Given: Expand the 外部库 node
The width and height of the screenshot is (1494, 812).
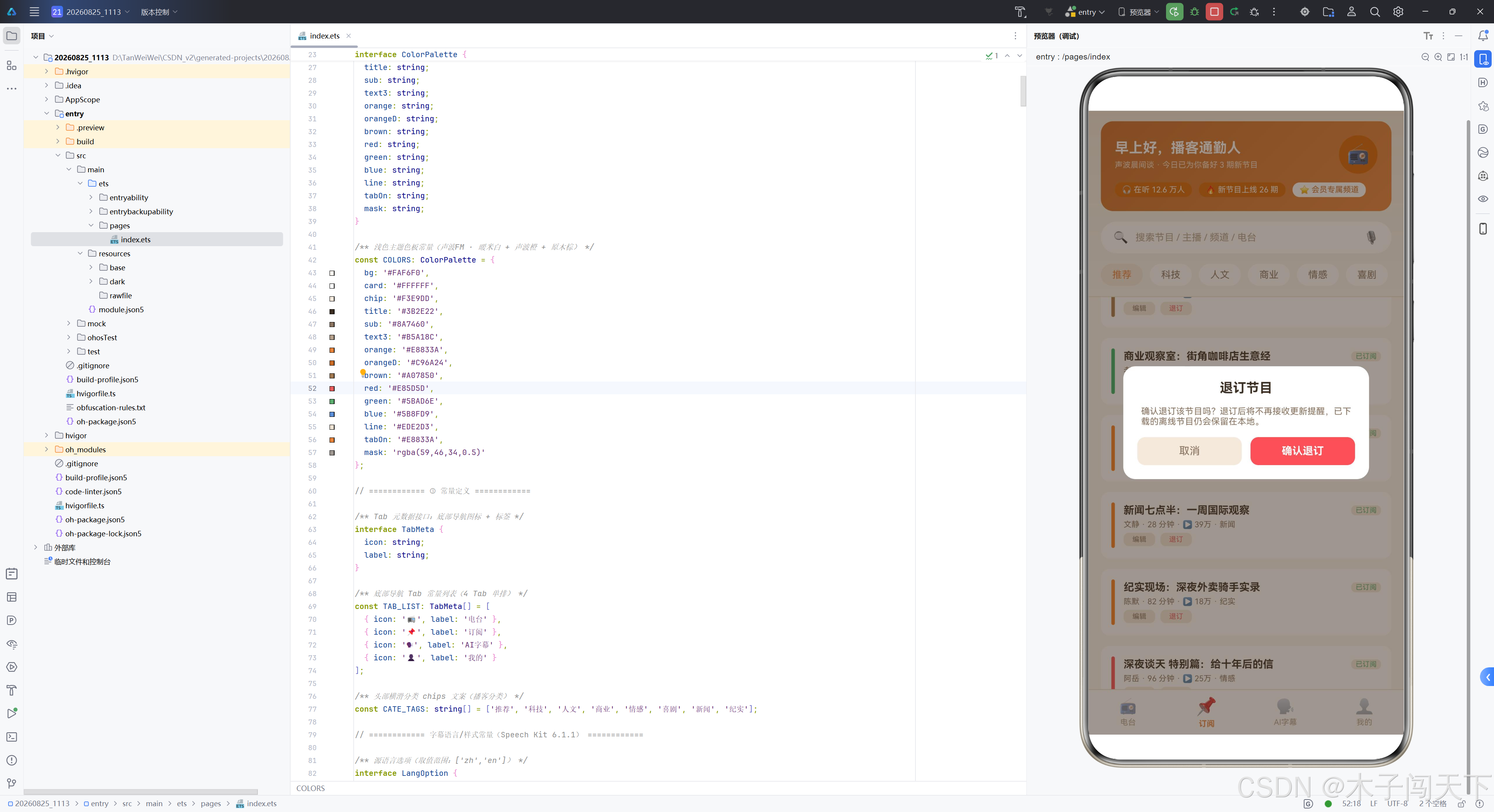Looking at the screenshot, I should pos(35,548).
